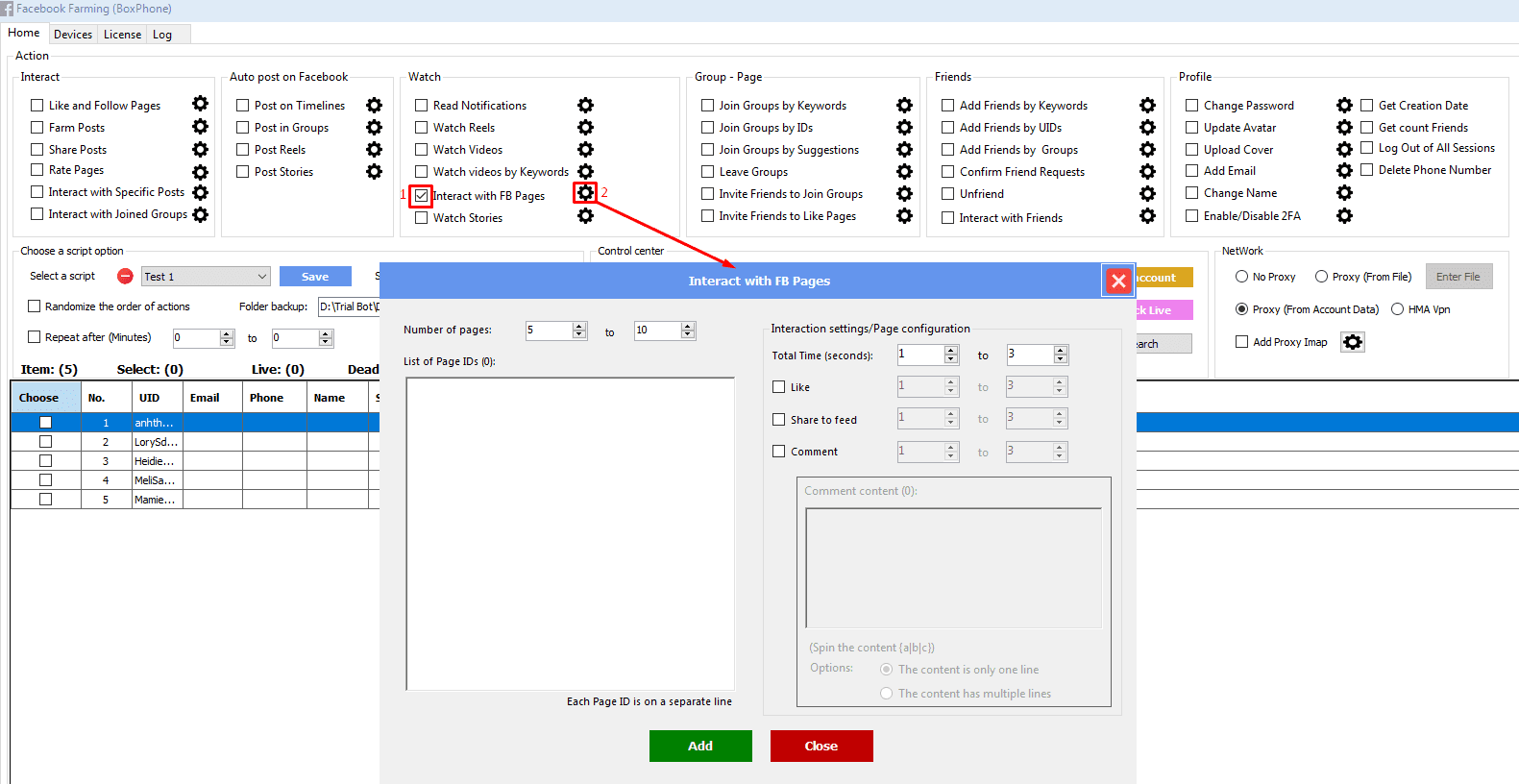The width and height of the screenshot is (1519, 784).
Task: Open gear for Join Groups by IDs
Action: (x=904, y=127)
